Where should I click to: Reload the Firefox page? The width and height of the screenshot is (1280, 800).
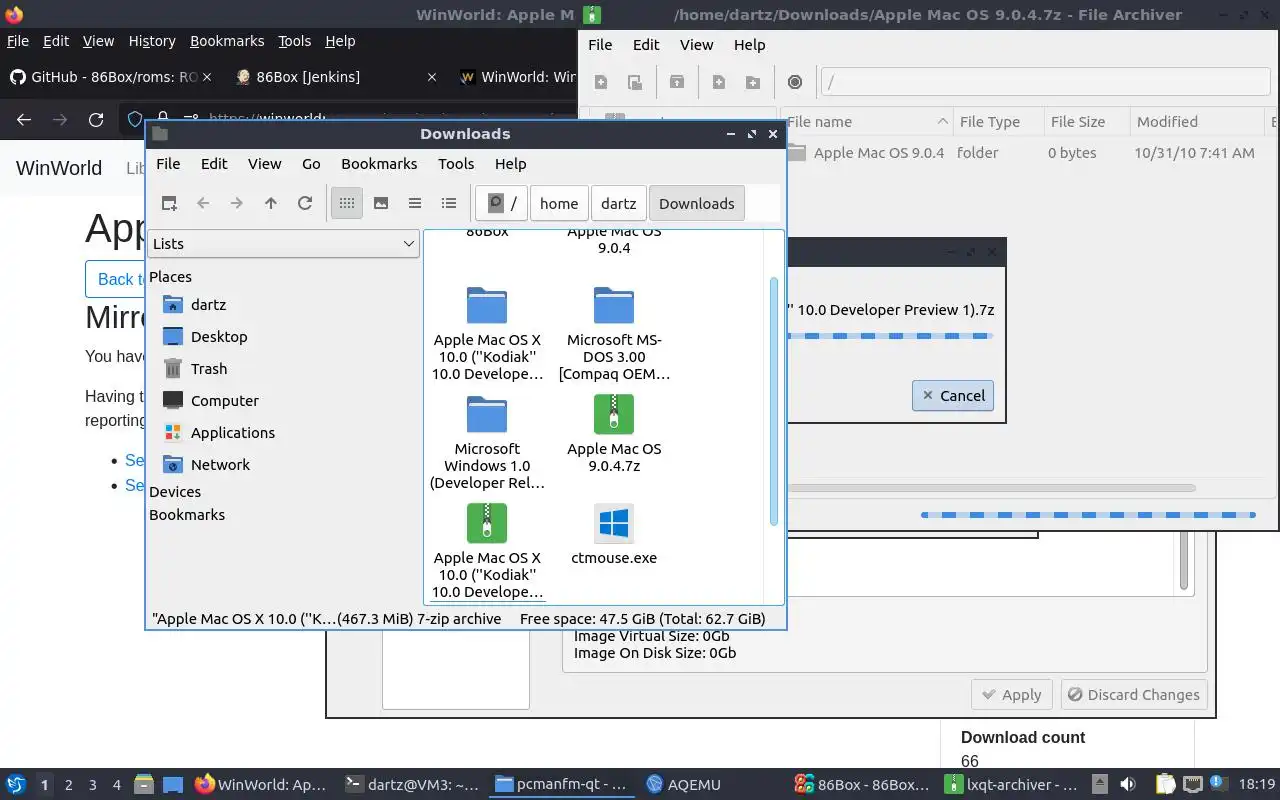(96, 120)
